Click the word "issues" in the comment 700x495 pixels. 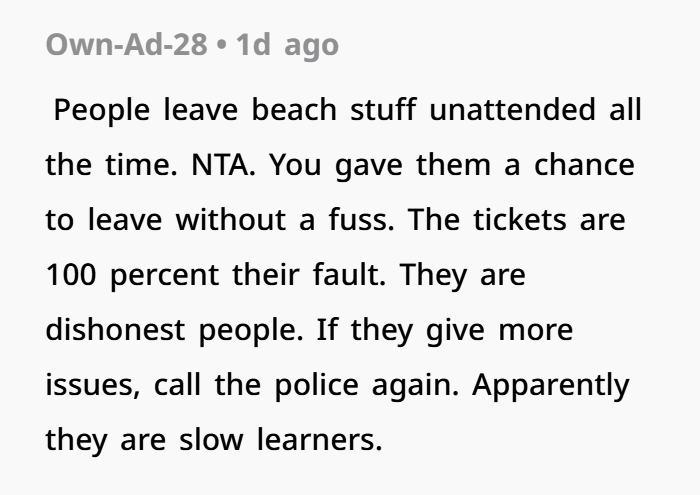click(x=90, y=385)
